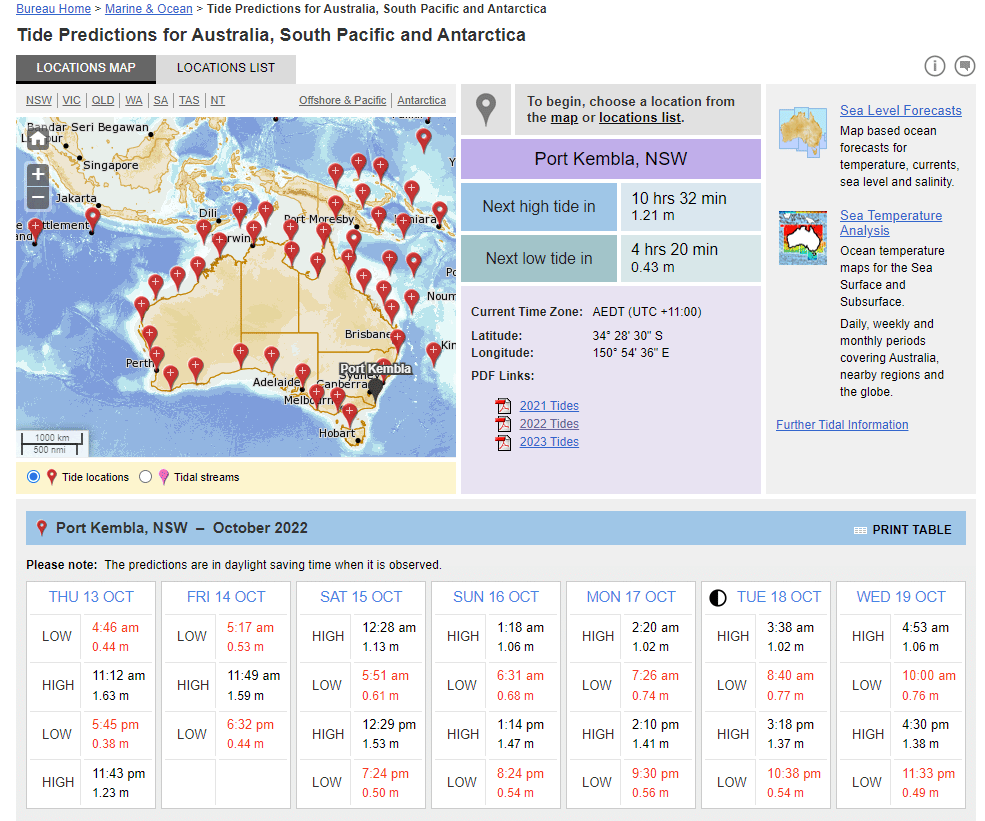
Task: Click the map scale bar
Action: 51,443
